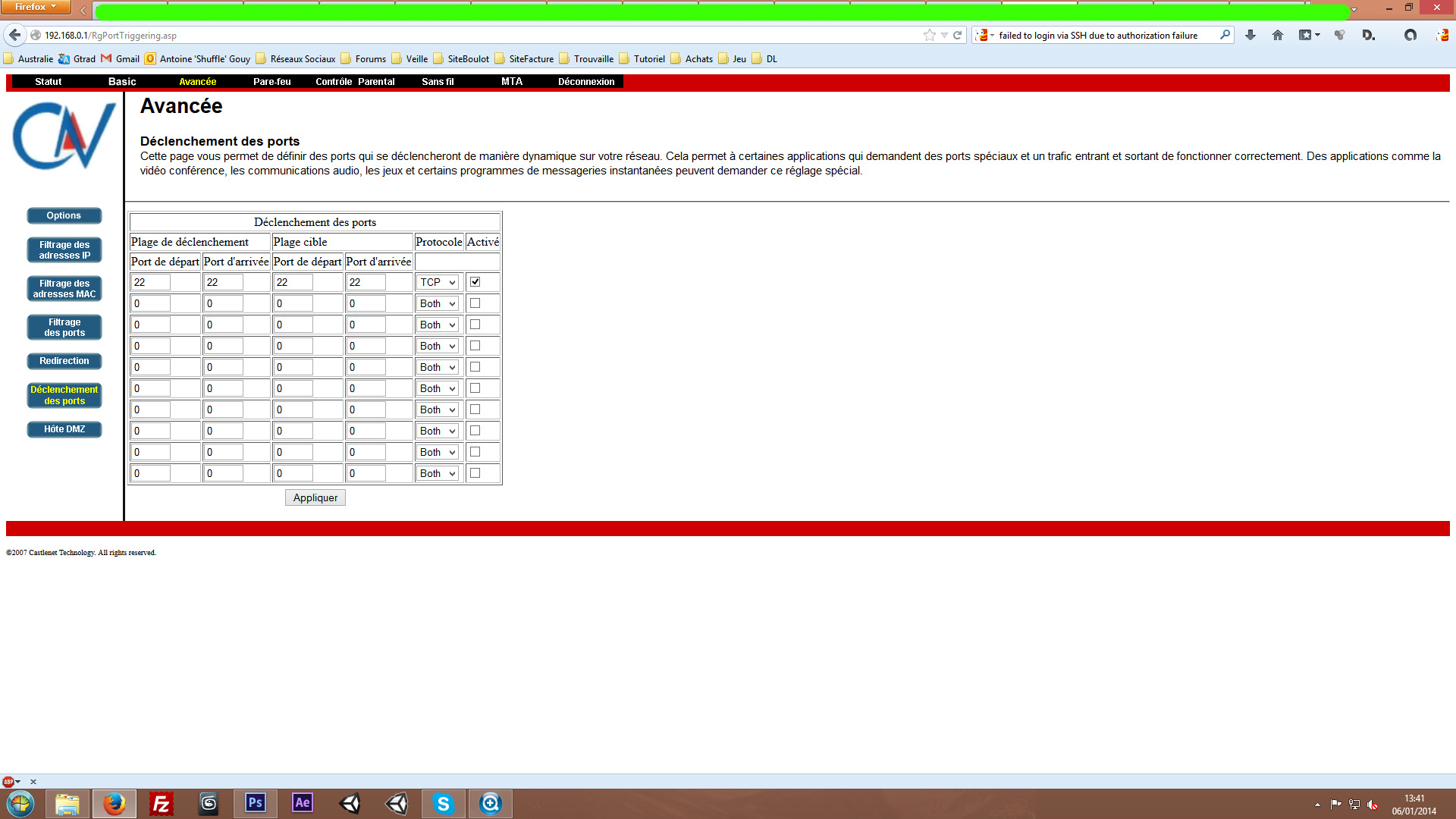
Task: Open Filtrage des ports
Action: 64,328
